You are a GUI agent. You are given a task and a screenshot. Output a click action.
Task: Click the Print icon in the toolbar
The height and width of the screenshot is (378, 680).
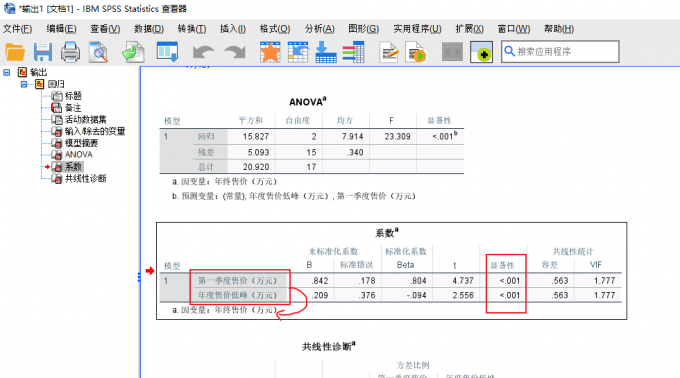coord(70,52)
